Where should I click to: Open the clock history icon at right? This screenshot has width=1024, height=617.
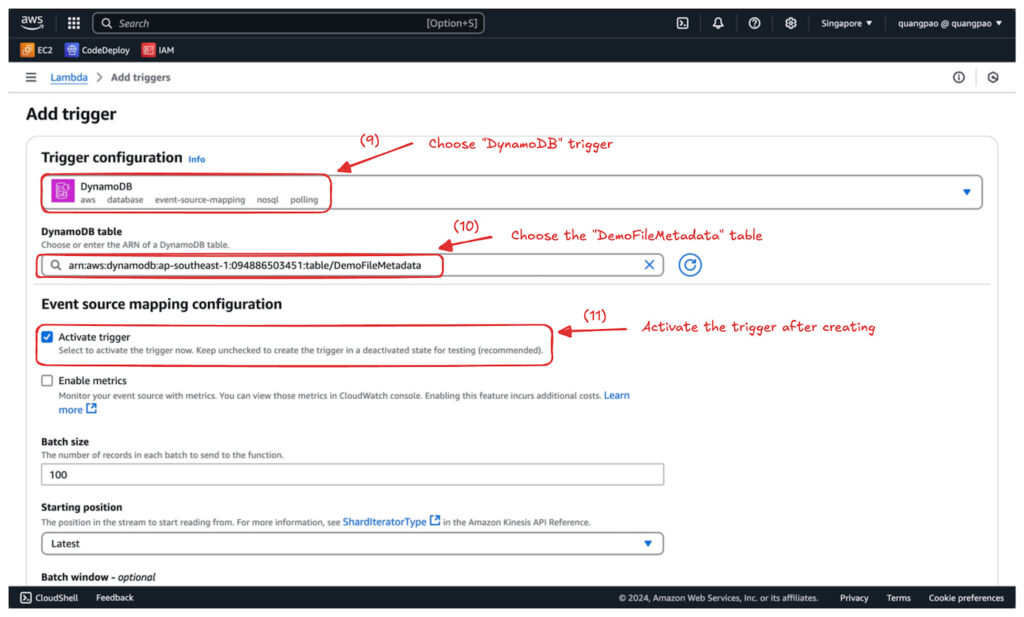coord(993,77)
